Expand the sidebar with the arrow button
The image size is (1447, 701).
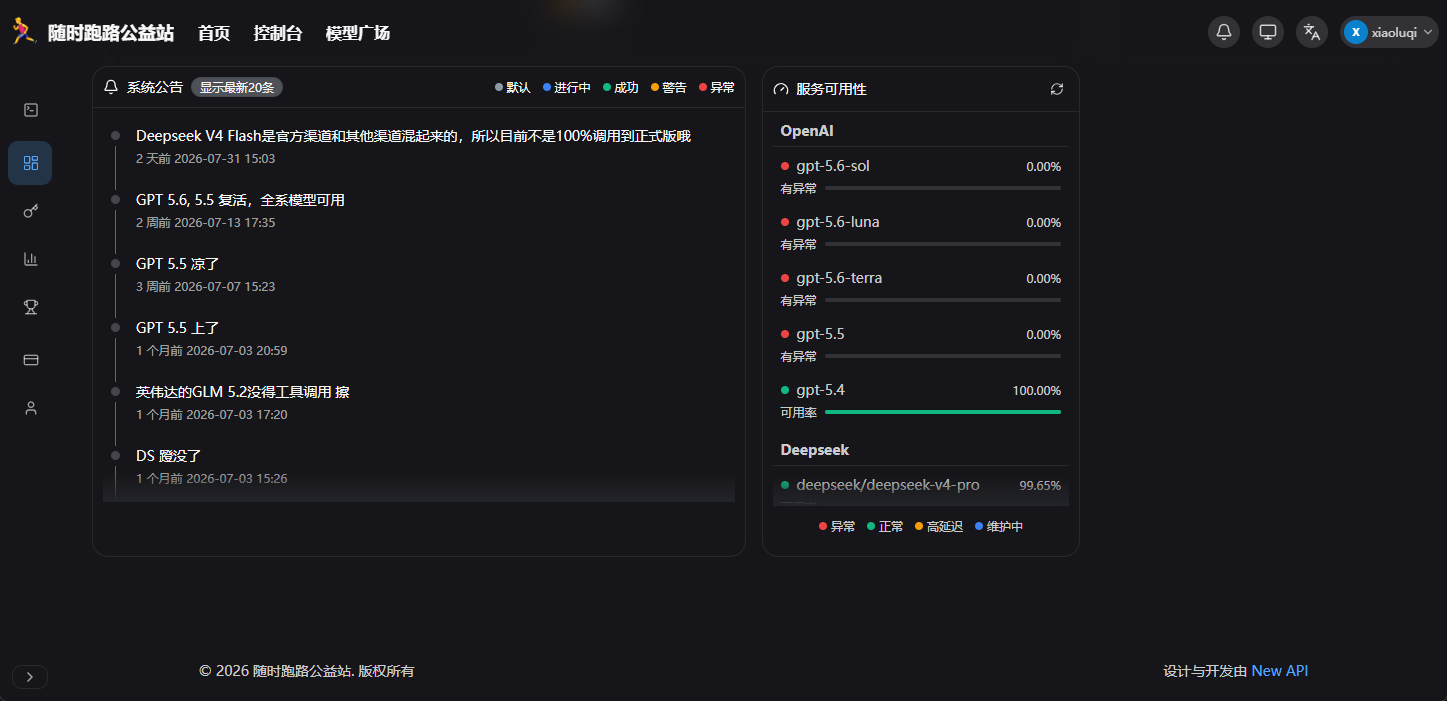click(30, 677)
